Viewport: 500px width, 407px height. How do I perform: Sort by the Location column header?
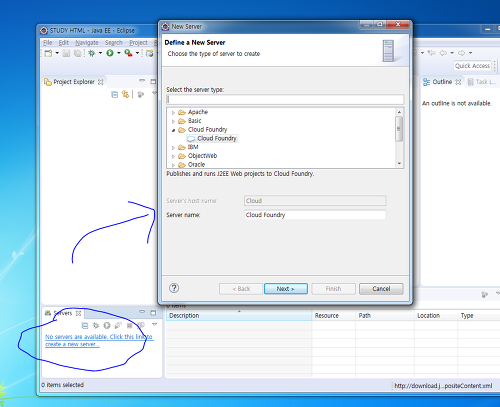(436, 316)
